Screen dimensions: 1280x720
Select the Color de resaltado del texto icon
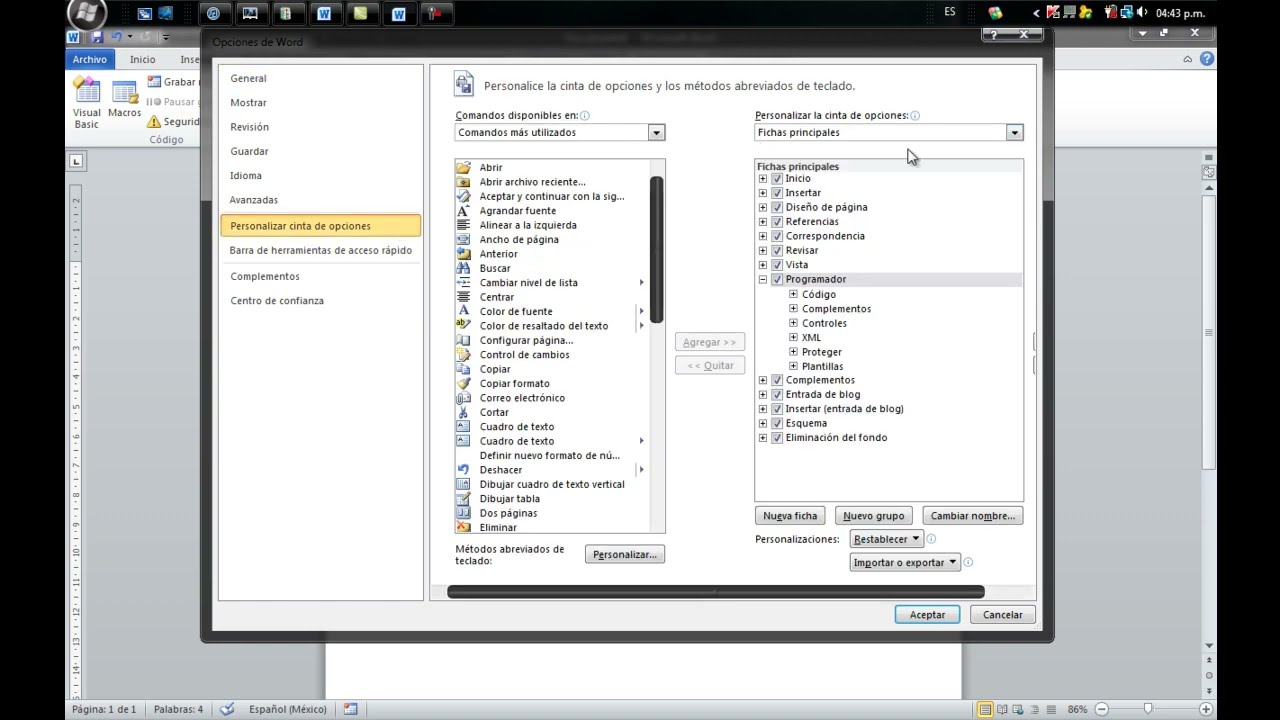click(x=463, y=325)
